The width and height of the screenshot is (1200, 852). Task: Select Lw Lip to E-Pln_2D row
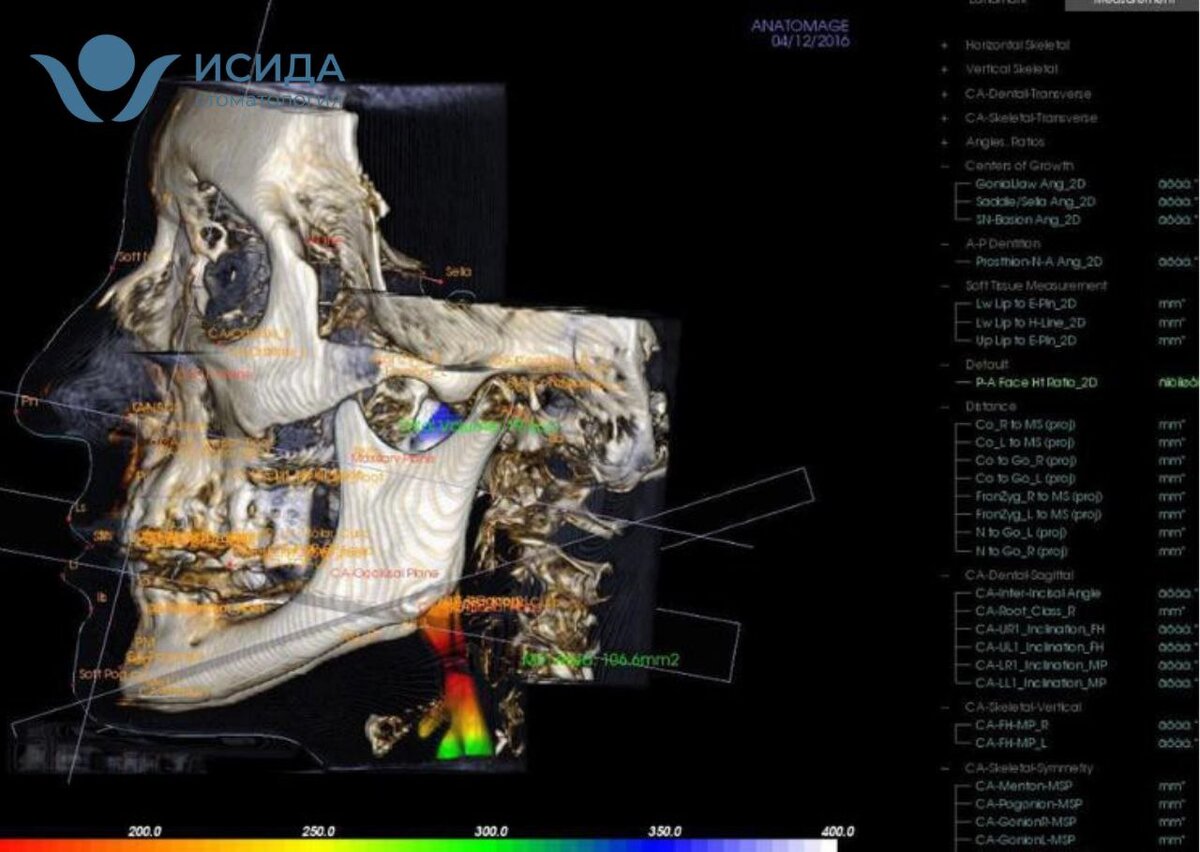tap(1028, 304)
